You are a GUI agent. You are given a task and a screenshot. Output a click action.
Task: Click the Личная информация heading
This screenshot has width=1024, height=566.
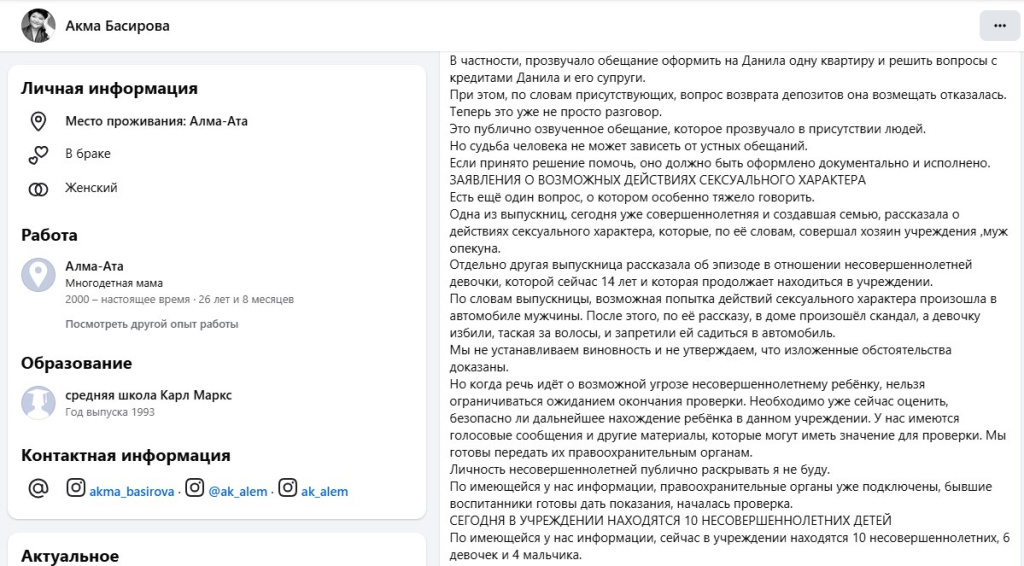click(109, 89)
